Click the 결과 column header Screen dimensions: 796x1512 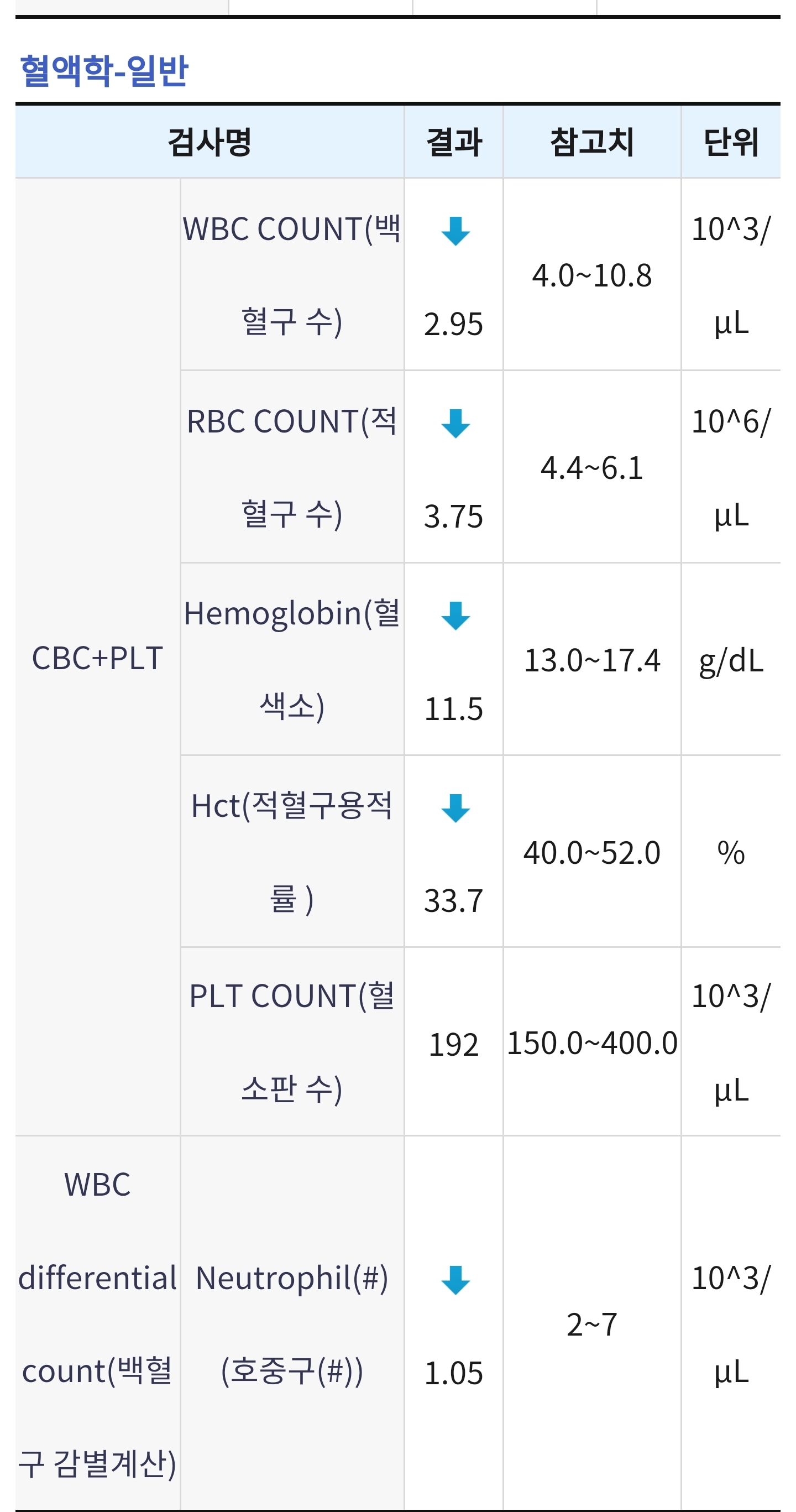pos(453,142)
